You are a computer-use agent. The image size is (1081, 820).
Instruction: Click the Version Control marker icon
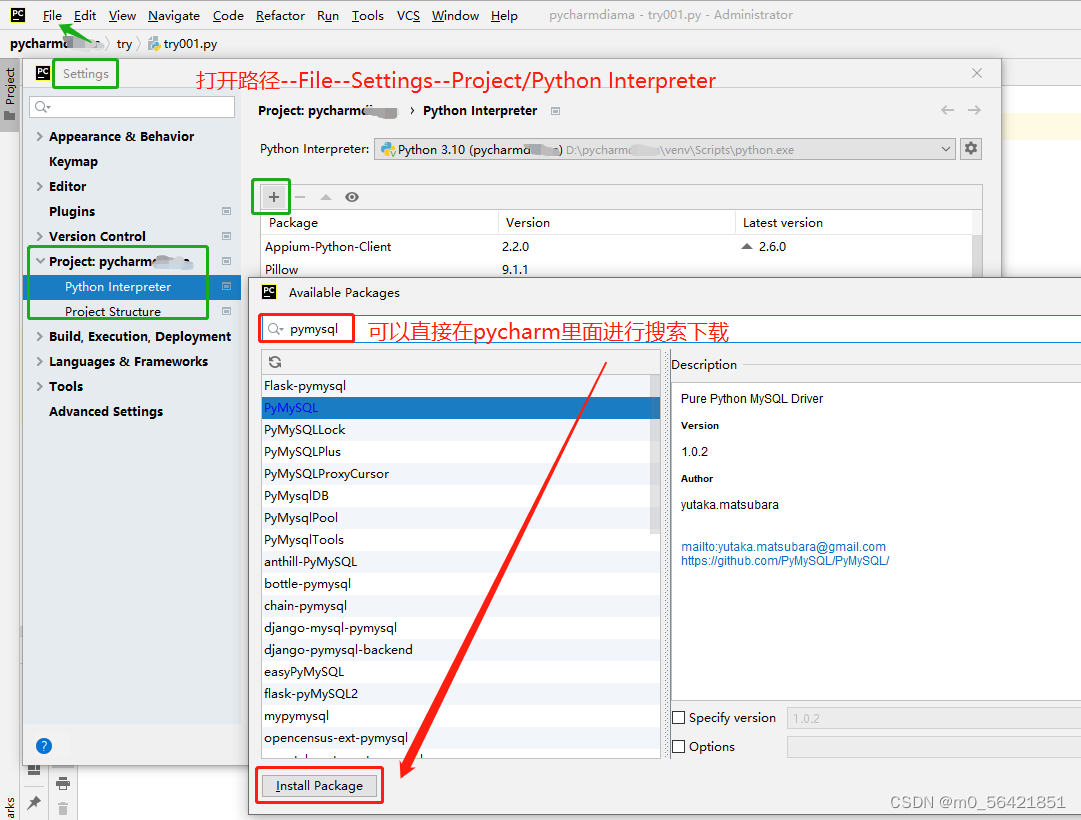coord(226,236)
